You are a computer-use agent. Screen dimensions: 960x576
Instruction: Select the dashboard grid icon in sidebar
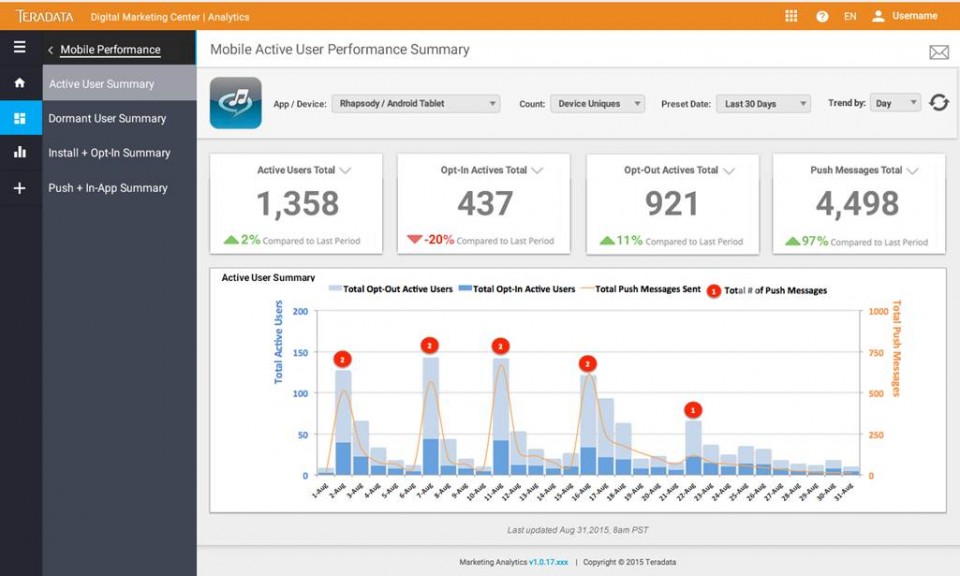20,118
